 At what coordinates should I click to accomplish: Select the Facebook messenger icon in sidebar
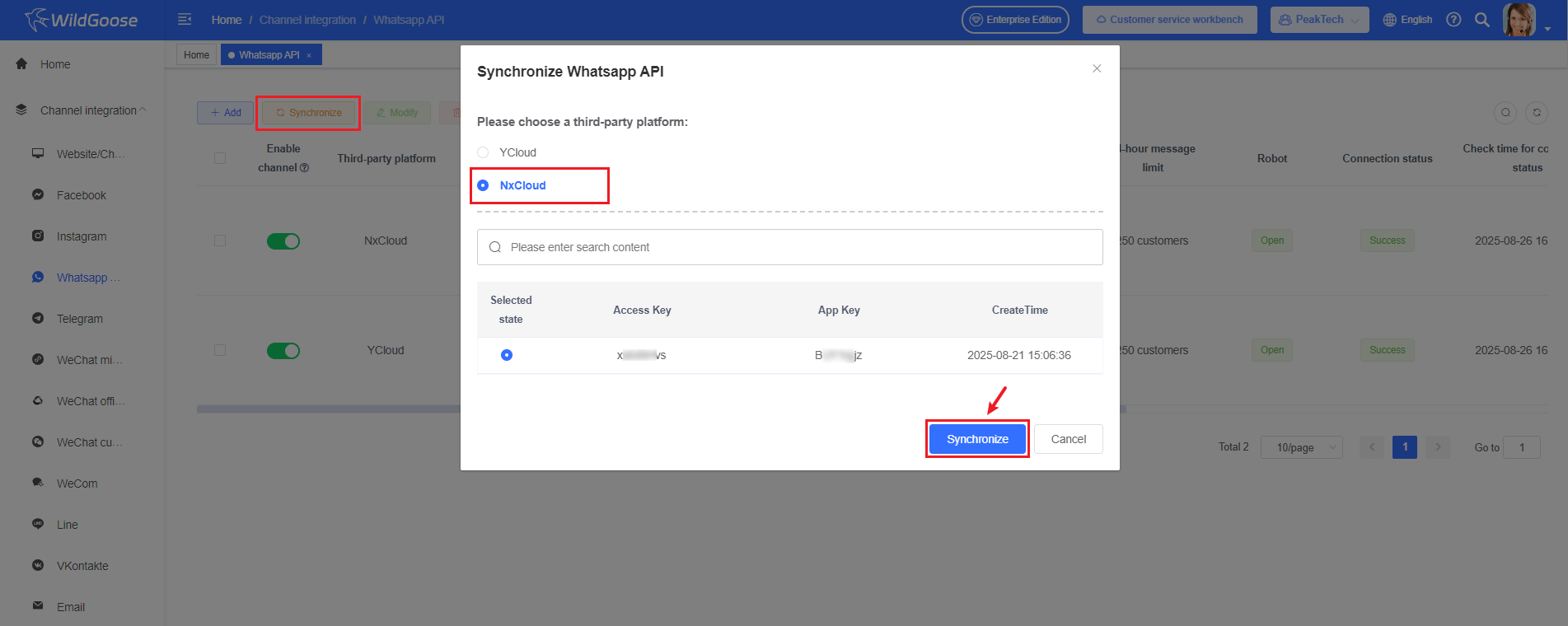click(x=38, y=194)
